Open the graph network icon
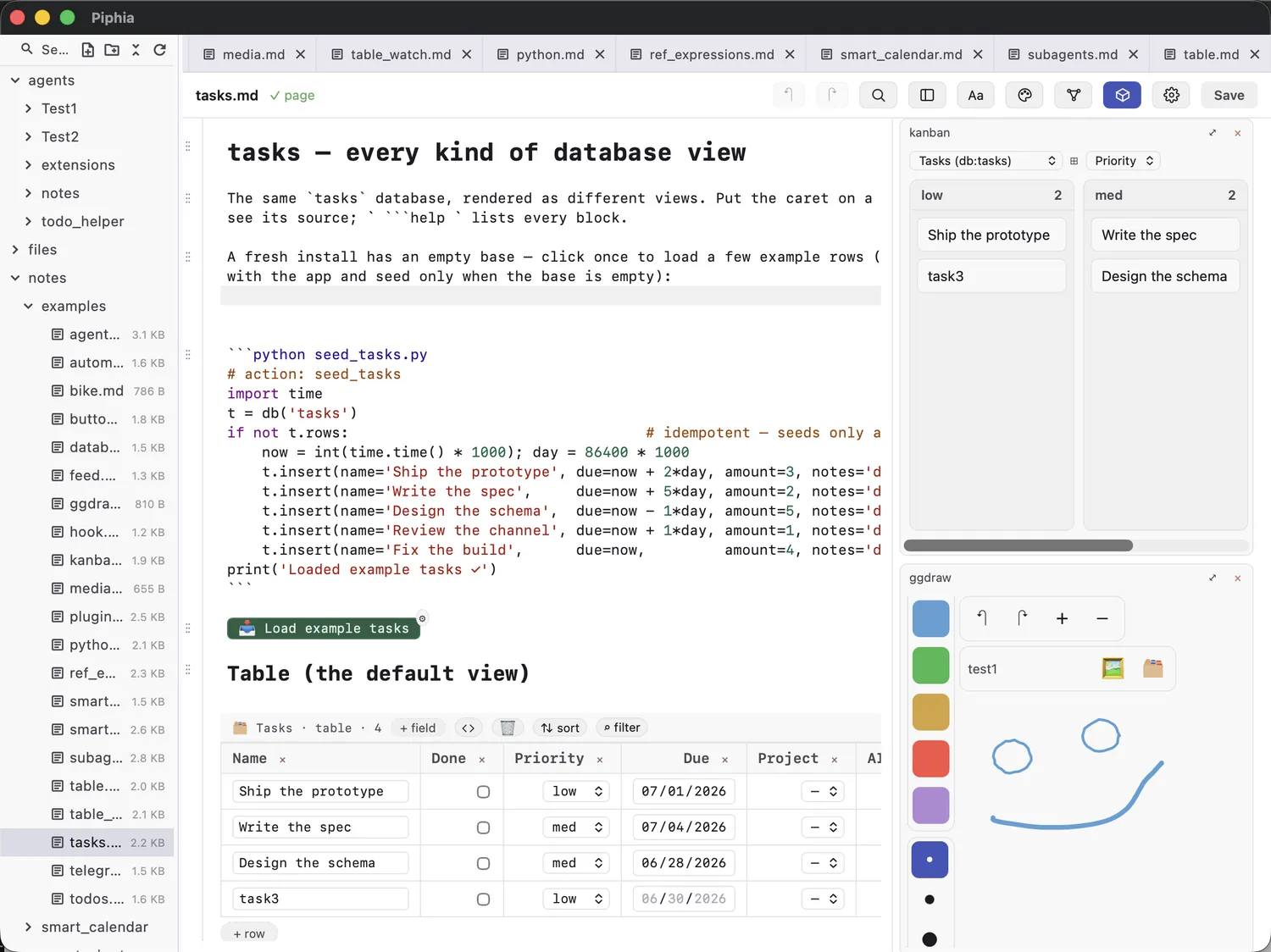1271x952 pixels. coord(1074,95)
